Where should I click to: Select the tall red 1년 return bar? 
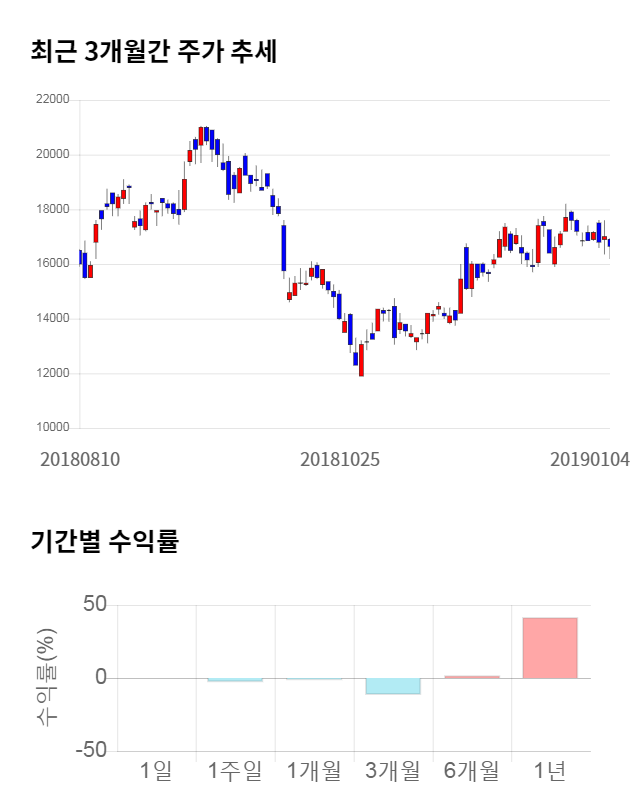[550, 648]
